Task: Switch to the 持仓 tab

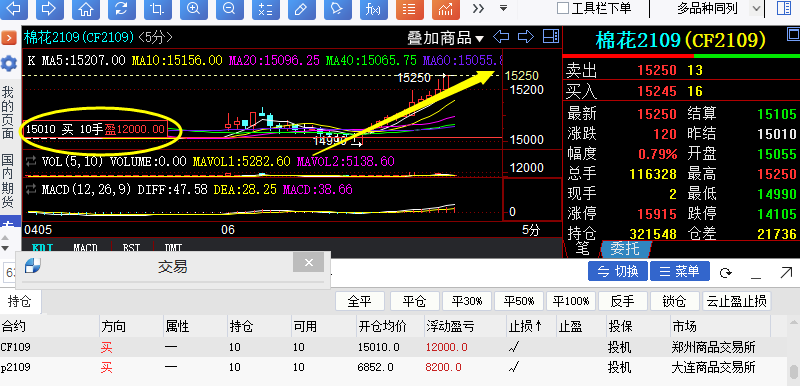Action: coord(19,301)
